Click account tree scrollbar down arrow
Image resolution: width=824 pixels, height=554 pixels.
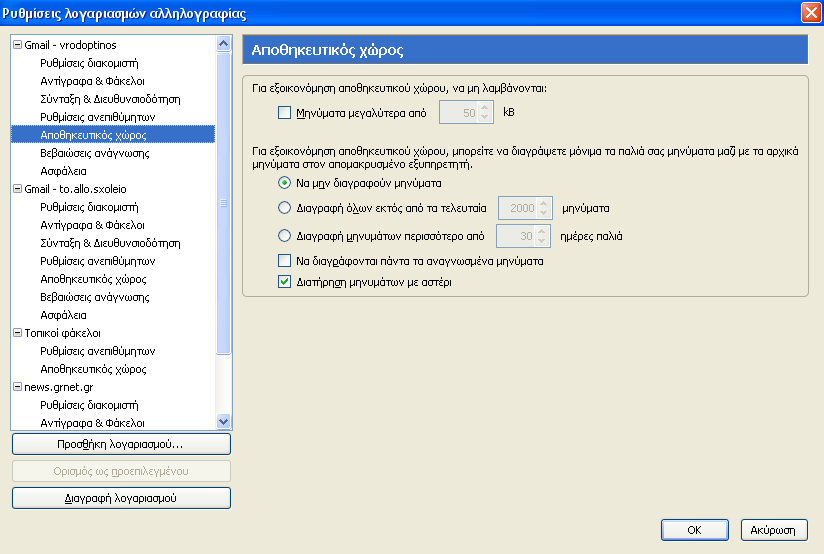point(223,422)
